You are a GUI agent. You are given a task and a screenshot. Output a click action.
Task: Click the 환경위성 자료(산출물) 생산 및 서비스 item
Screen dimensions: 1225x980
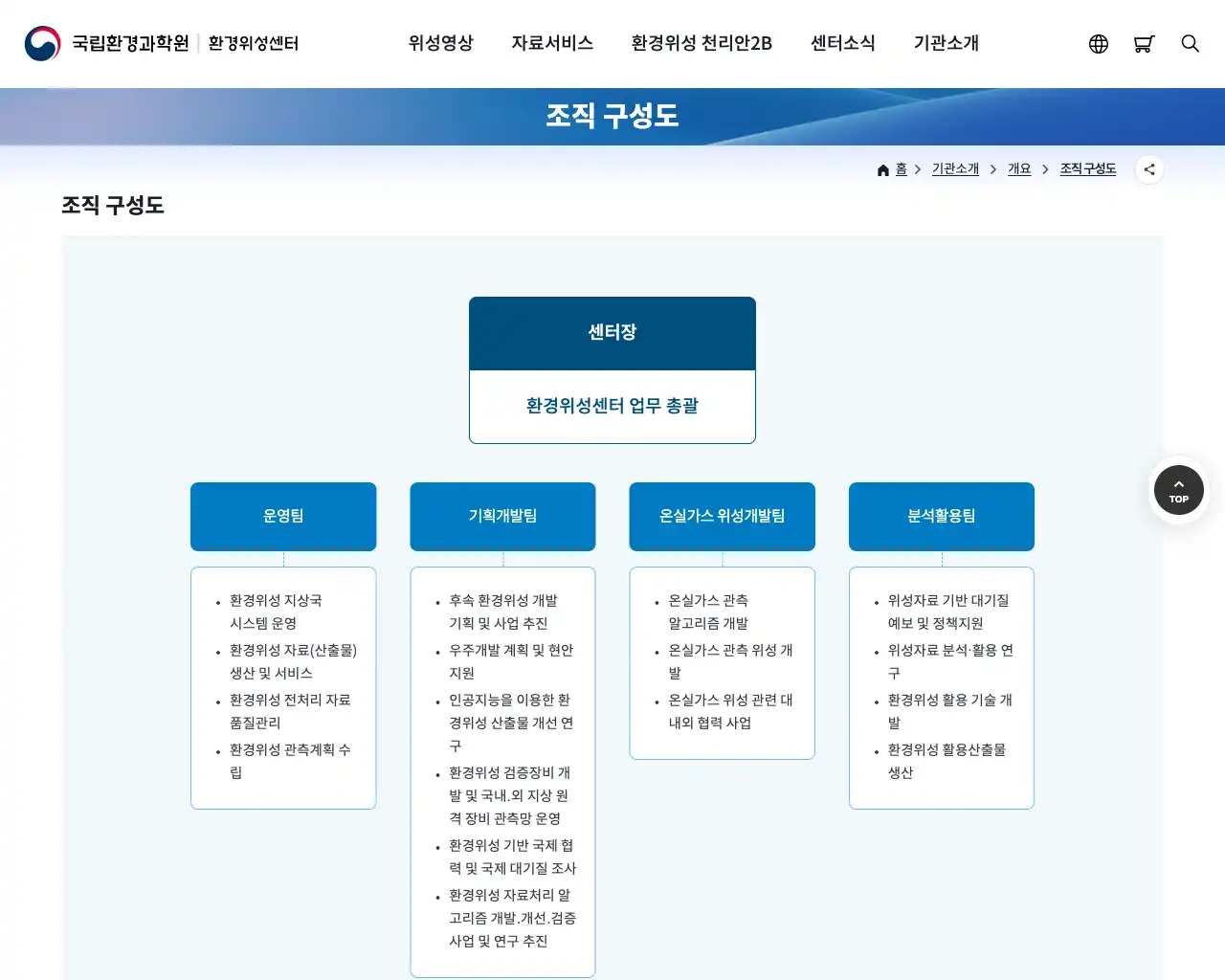pos(293,662)
